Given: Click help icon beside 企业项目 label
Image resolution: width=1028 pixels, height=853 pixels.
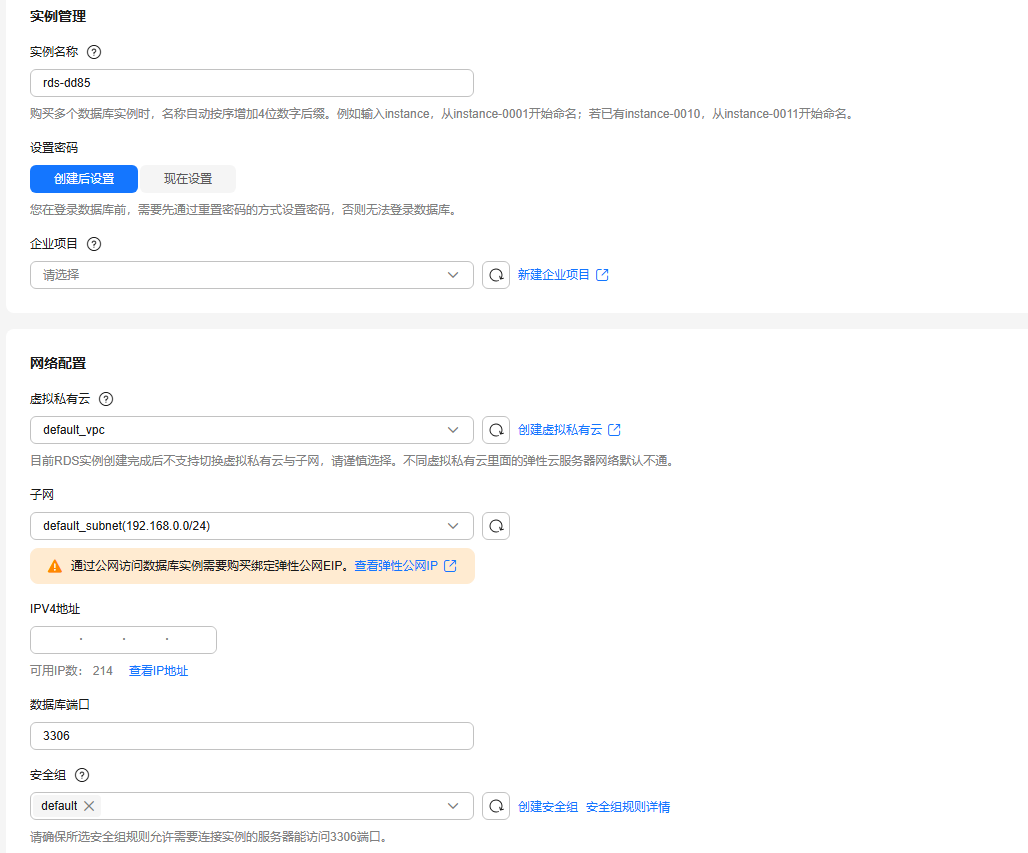Looking at the screenshot, I should pyautogui.click(x=95, y=244).
